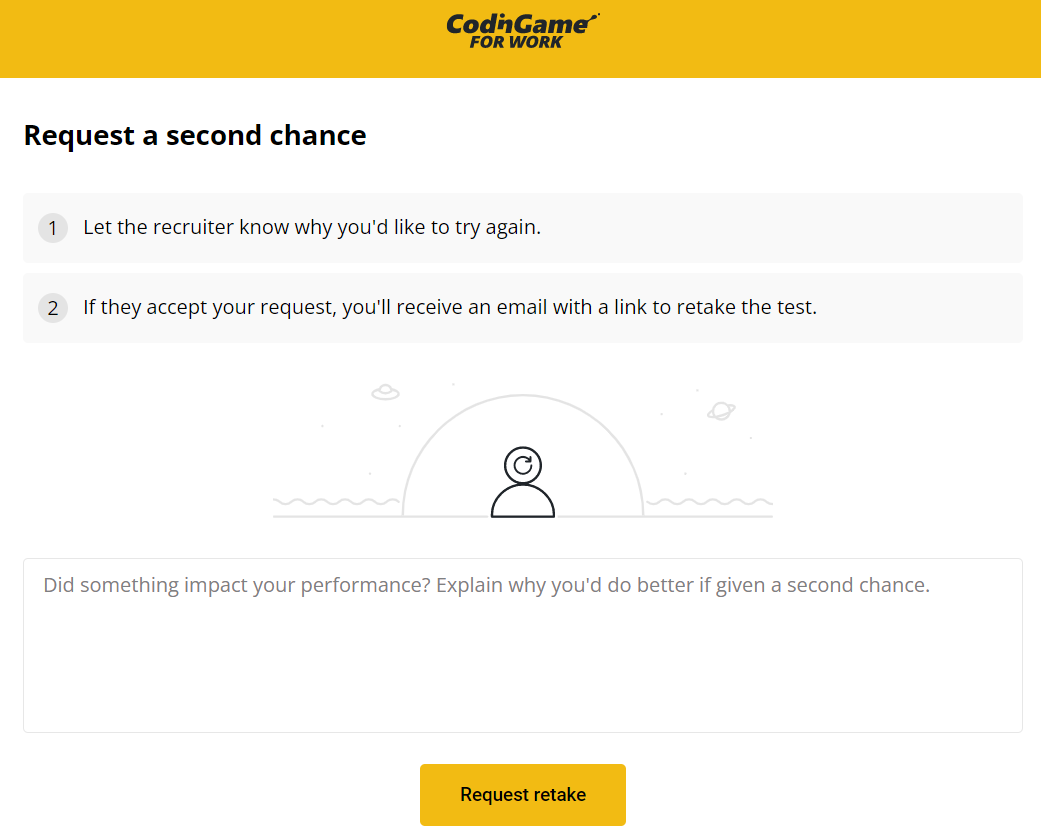Click the CodinGame wordmark in the header
Screen dimensions: 1041x836
(521, 23)
